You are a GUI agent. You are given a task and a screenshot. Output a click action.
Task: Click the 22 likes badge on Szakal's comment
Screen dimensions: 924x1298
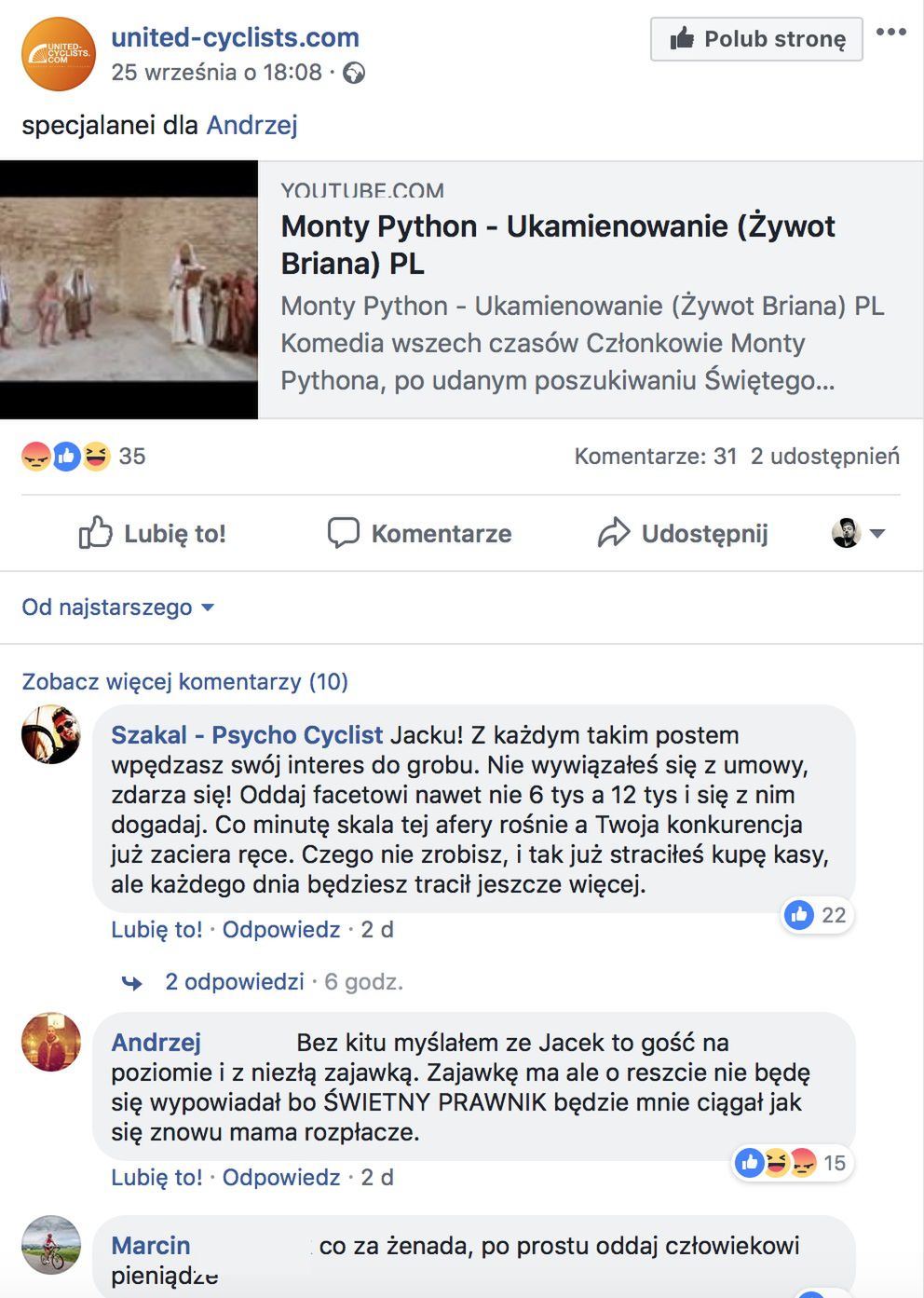[x=817, y=915]
